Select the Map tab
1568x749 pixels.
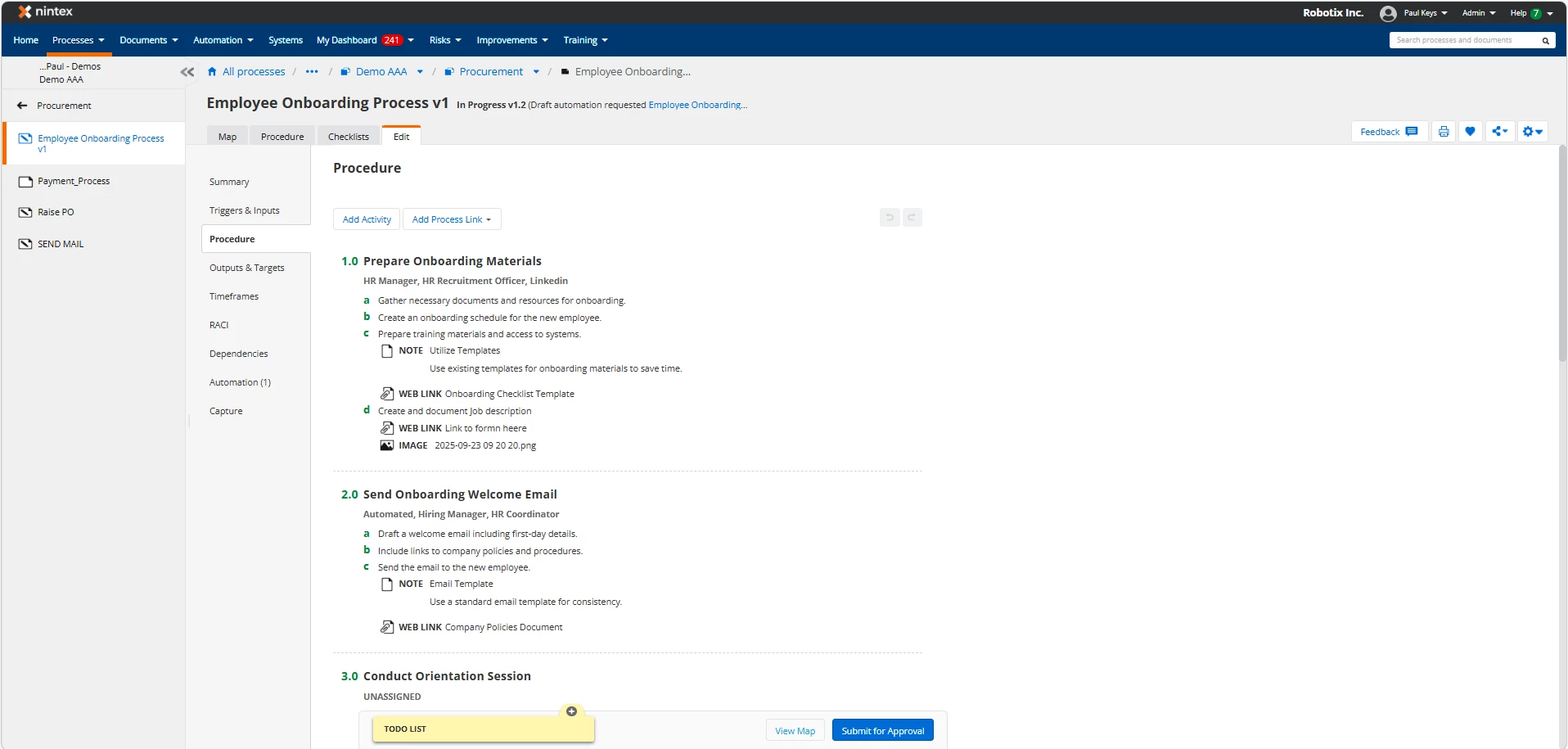228,137
